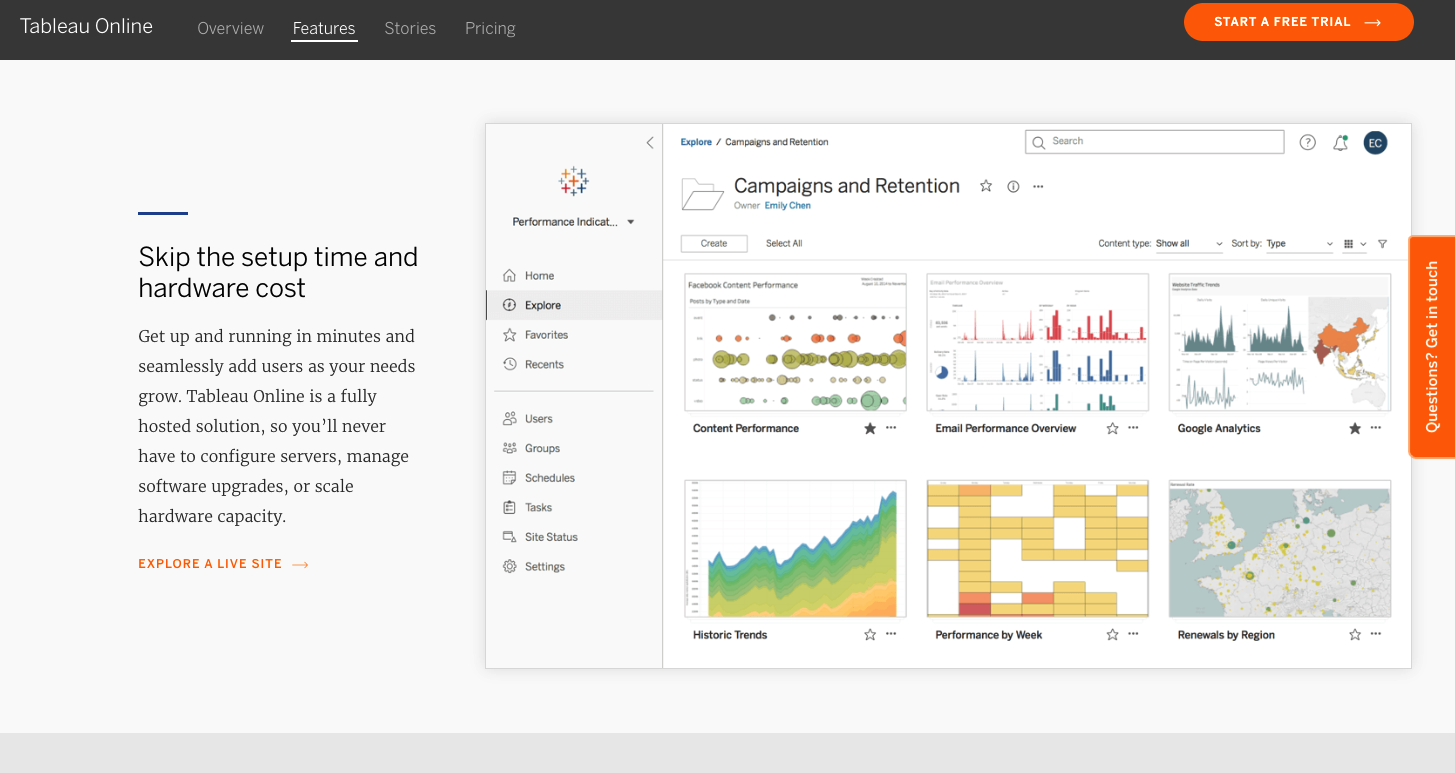Open the Google Analytics thumbnail

click(x=1280, y=342)
